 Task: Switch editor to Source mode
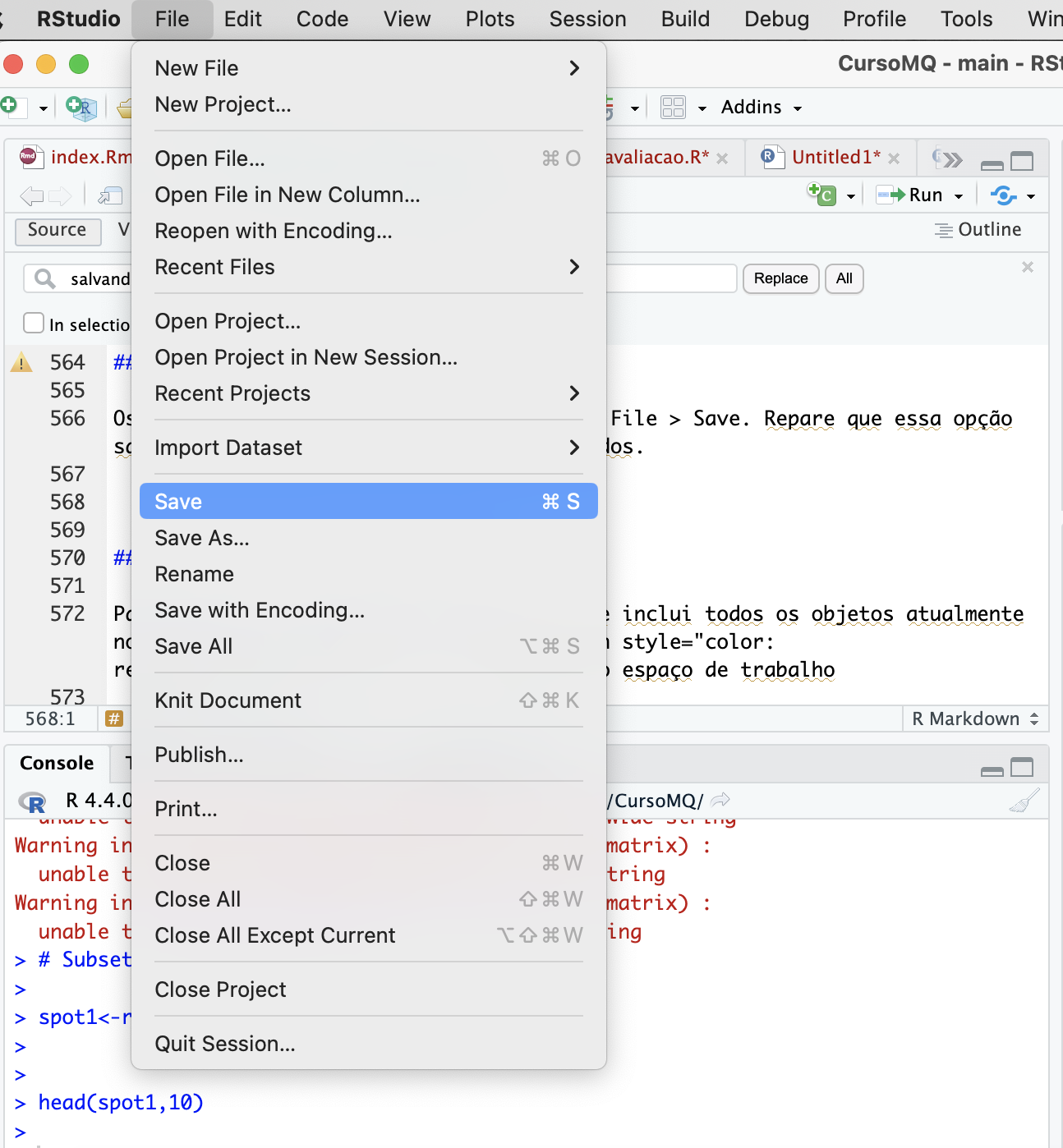pyautogui.click(x=57, y=231)
